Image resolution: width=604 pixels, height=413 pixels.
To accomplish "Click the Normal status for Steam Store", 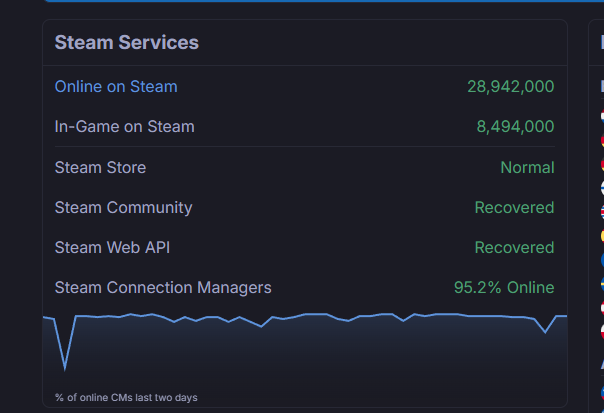I will tap(527, 168).
